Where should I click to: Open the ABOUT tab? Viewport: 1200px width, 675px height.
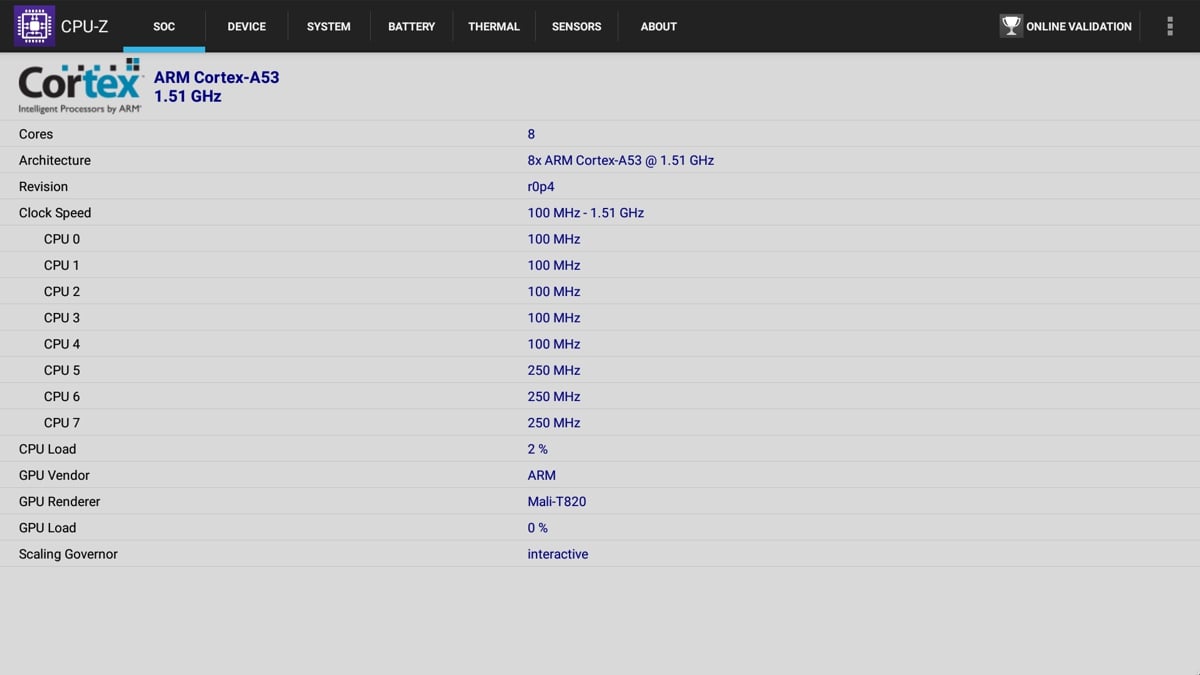[658, 27]
